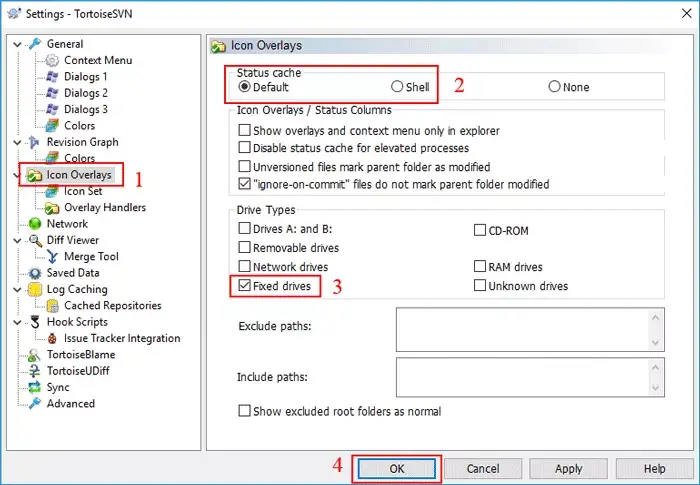Click the Sync arrows icon

[34, 387]
